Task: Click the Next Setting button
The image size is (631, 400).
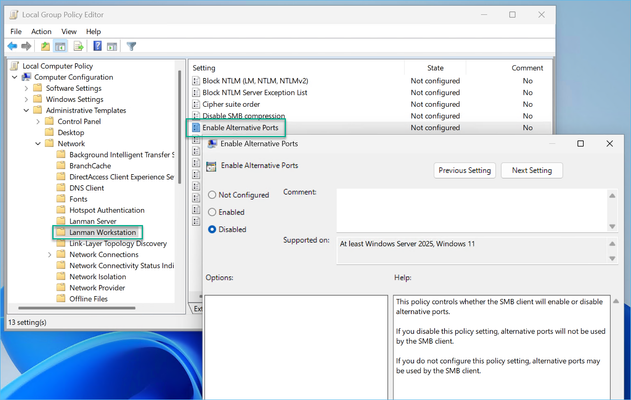Action: coord(532,170)
